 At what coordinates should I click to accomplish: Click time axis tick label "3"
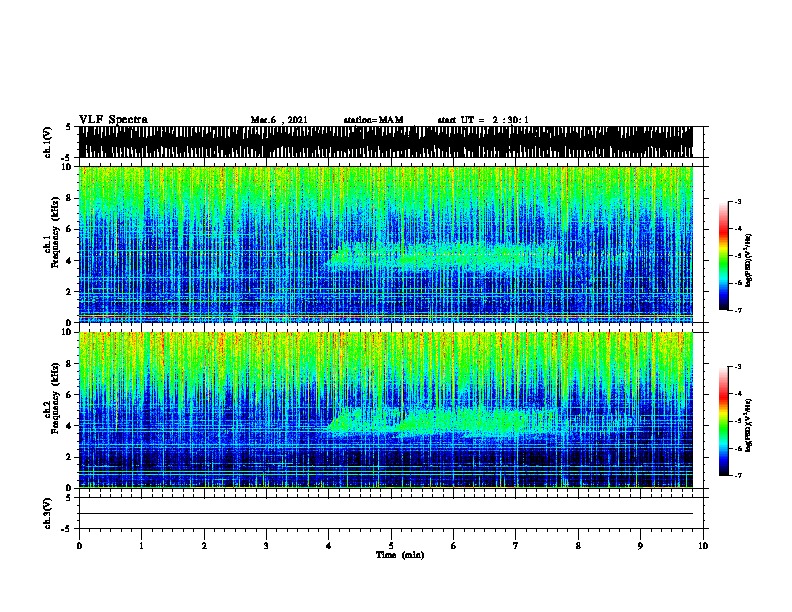click(x=266, y=545)
